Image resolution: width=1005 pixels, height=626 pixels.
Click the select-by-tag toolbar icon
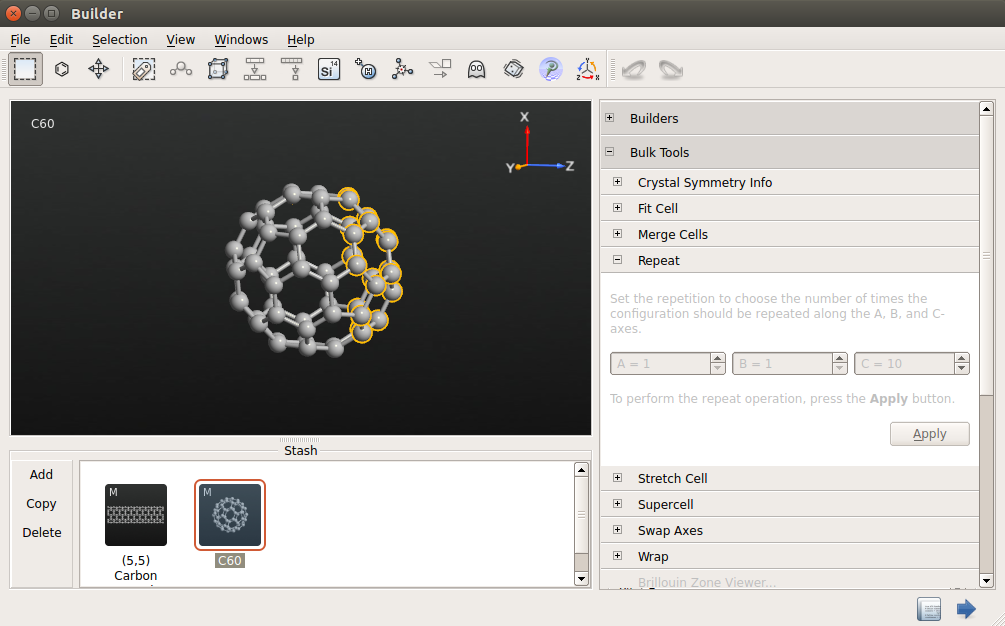pyautogui.click(x=144, y=69)
